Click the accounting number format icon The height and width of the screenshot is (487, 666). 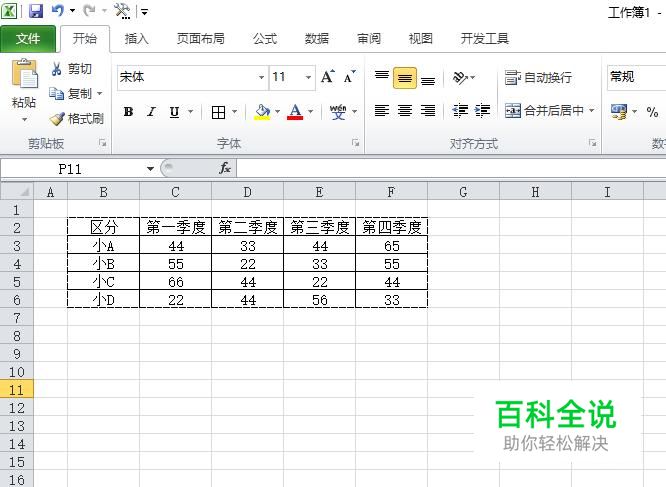(x=619, y=112)
